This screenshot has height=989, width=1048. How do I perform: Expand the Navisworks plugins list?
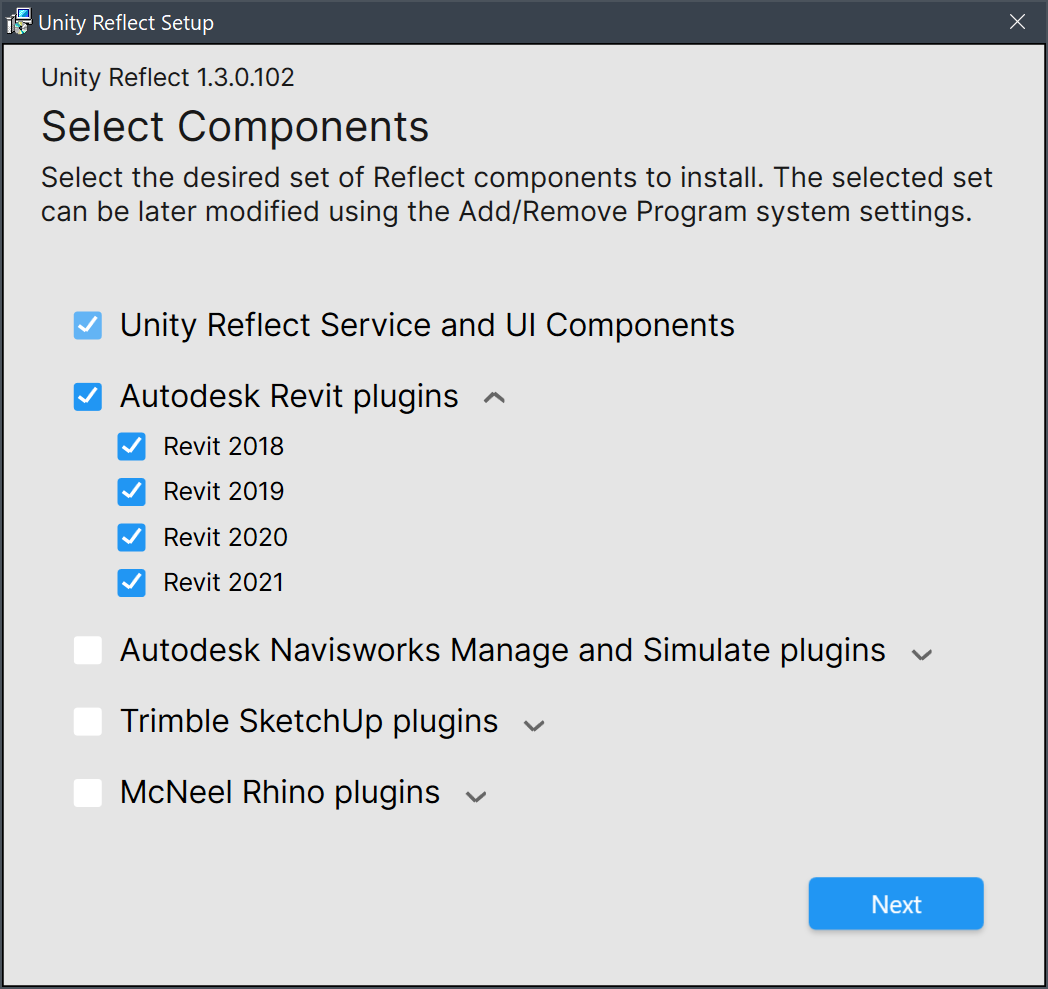point(921,652)
